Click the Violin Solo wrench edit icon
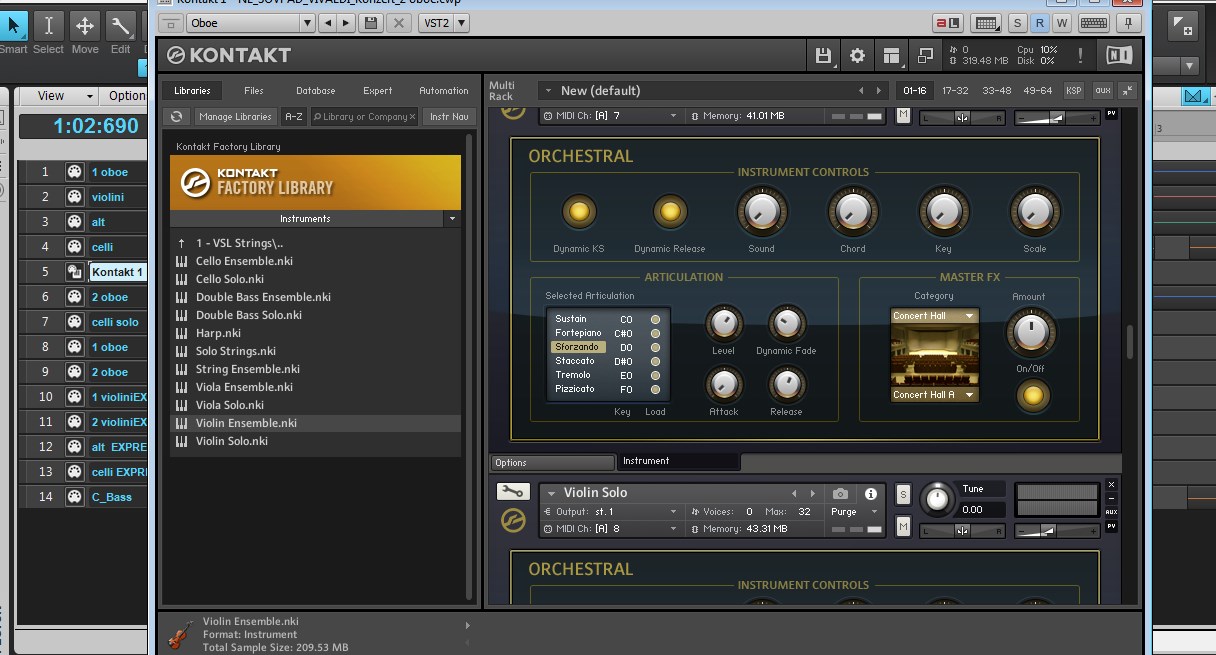Screen dimensions: 1216x655 click(x=513, y=492)
